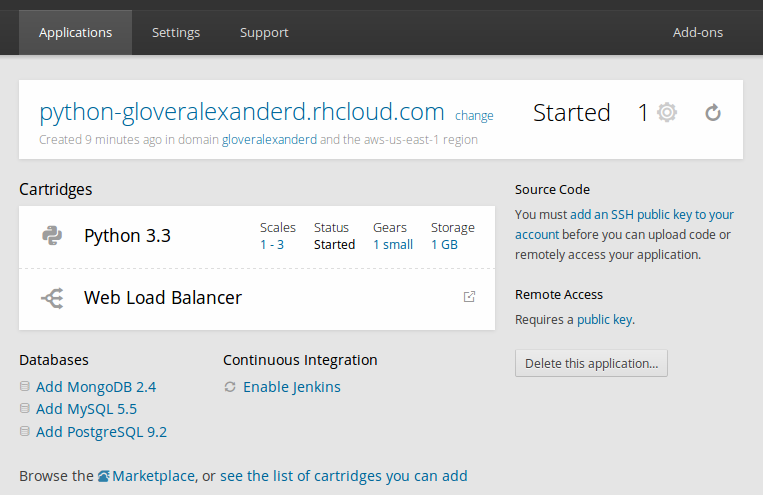Click the Web Load Balancer branching icon
Viewport: 763px width, 495px height.
pyautogui.click(x=52, y=298)
